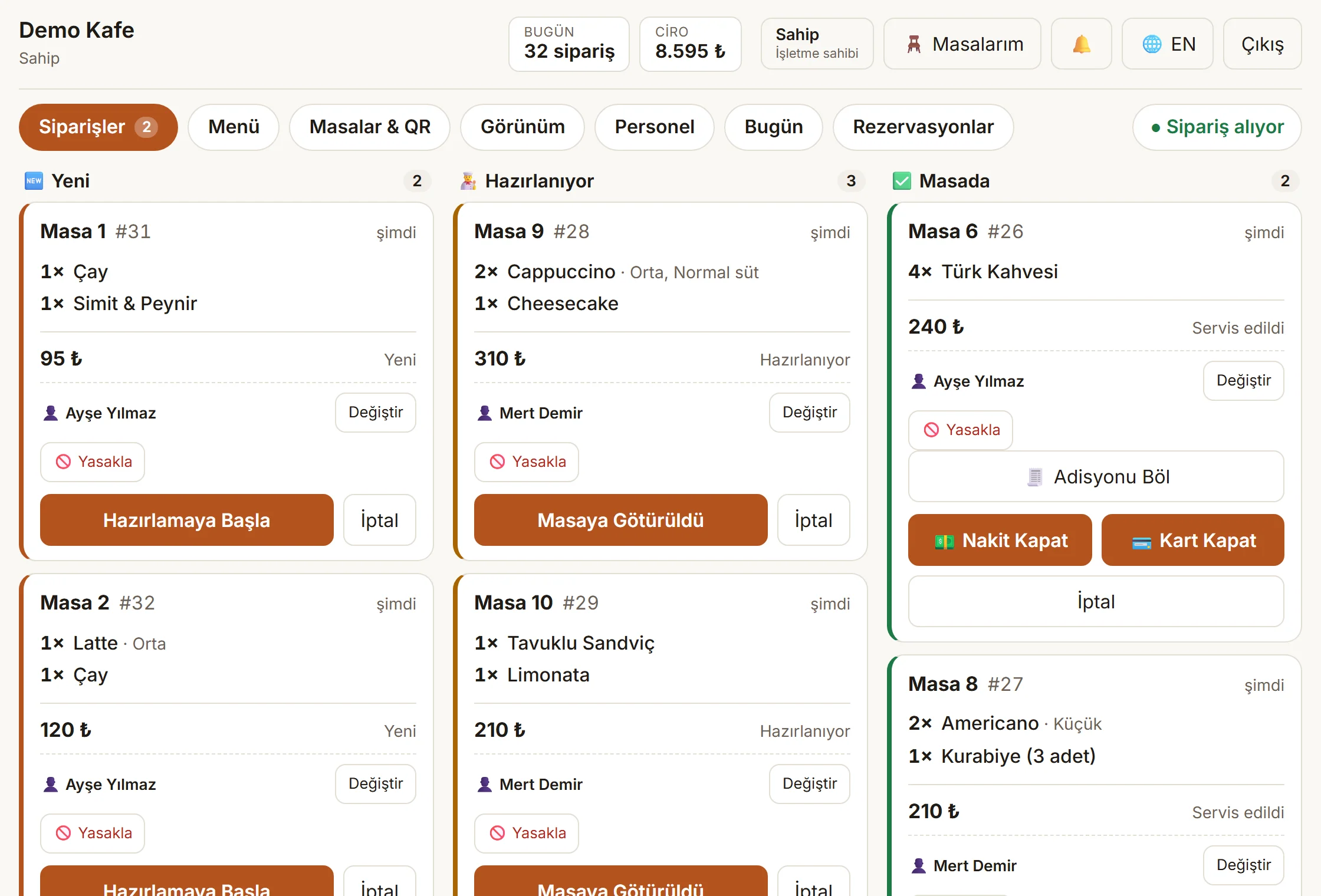Screen dimensions: 1321x896
Task: Click the 4× Türk Kahvesi order line
Action: (x=983, y=272)
